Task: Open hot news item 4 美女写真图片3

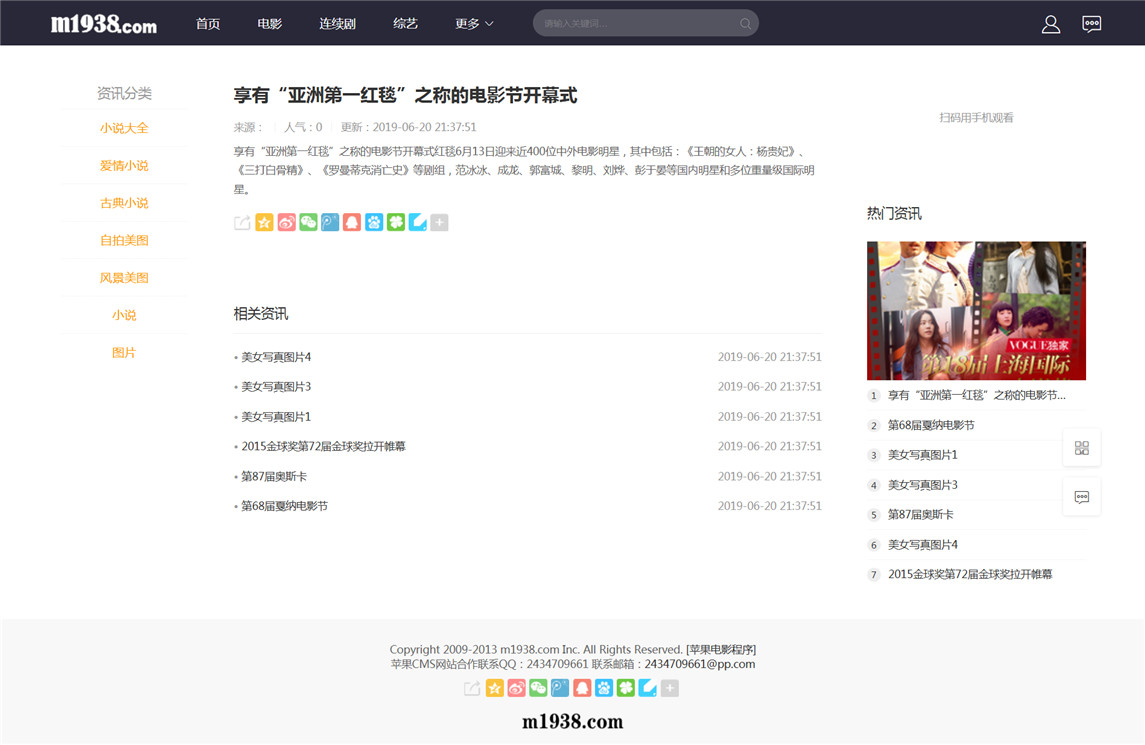Action: 922,485
